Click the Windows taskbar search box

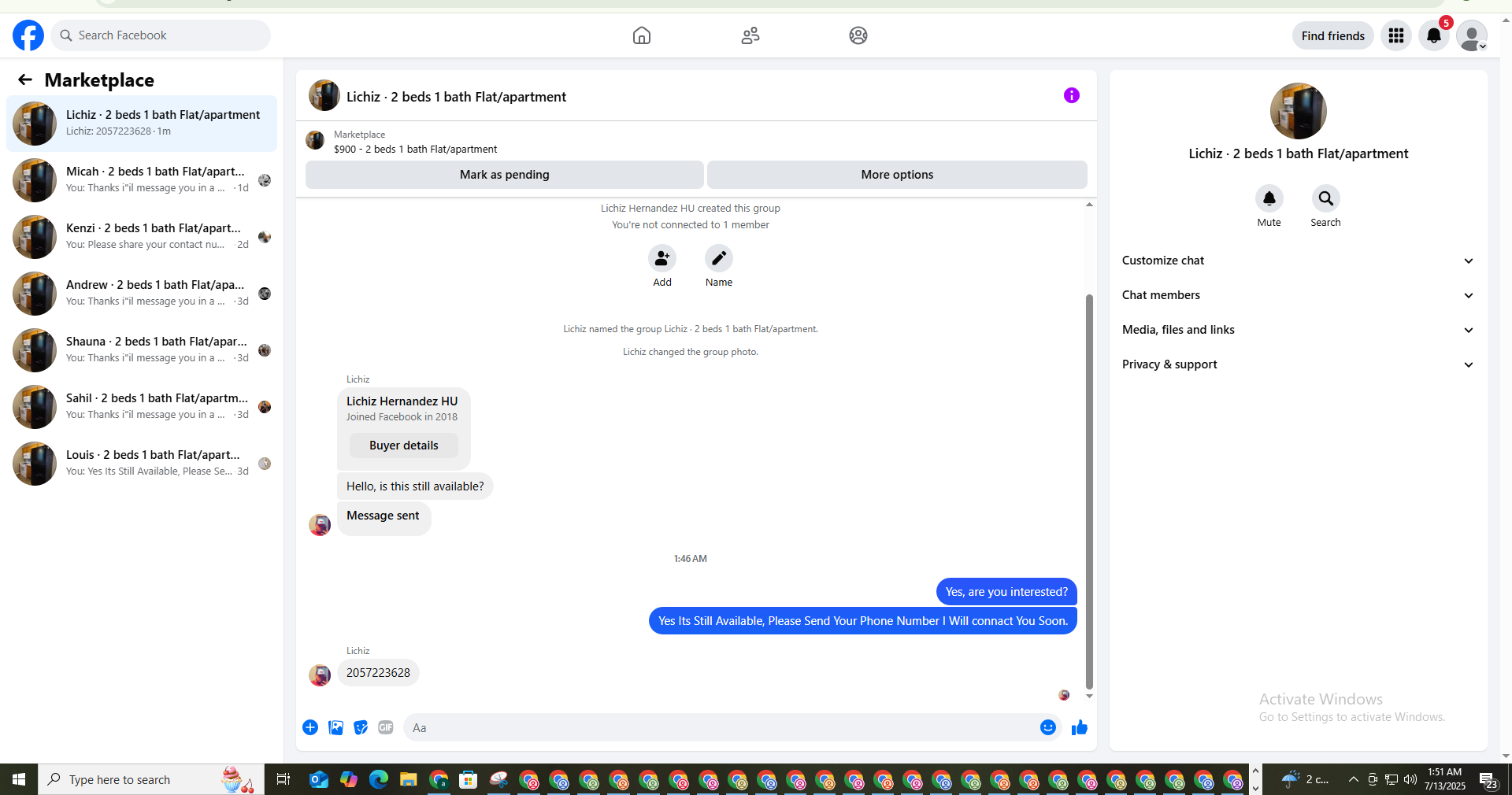coord(151,779)
